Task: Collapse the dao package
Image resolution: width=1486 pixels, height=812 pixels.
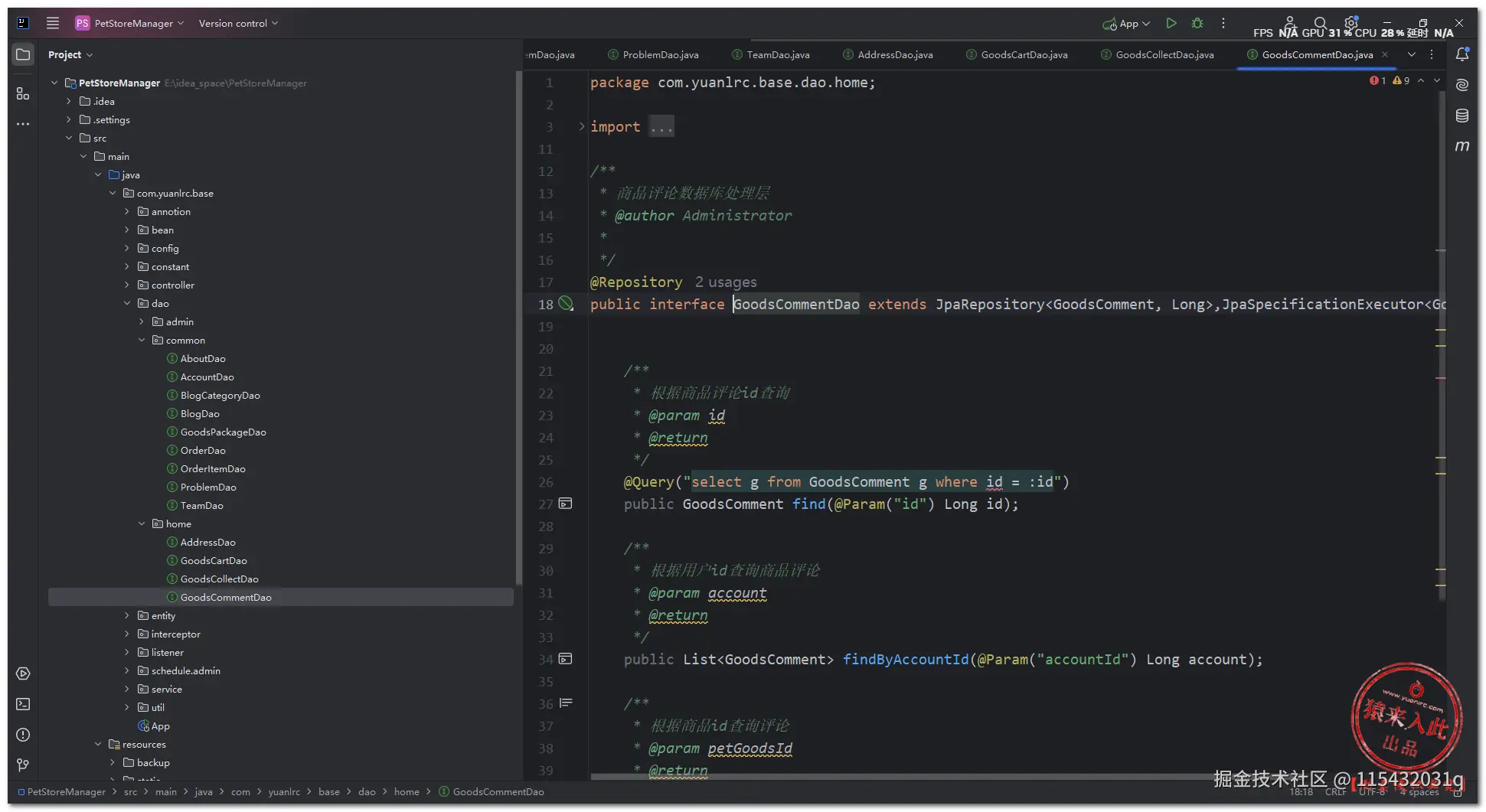Action: tap(127, 303)
